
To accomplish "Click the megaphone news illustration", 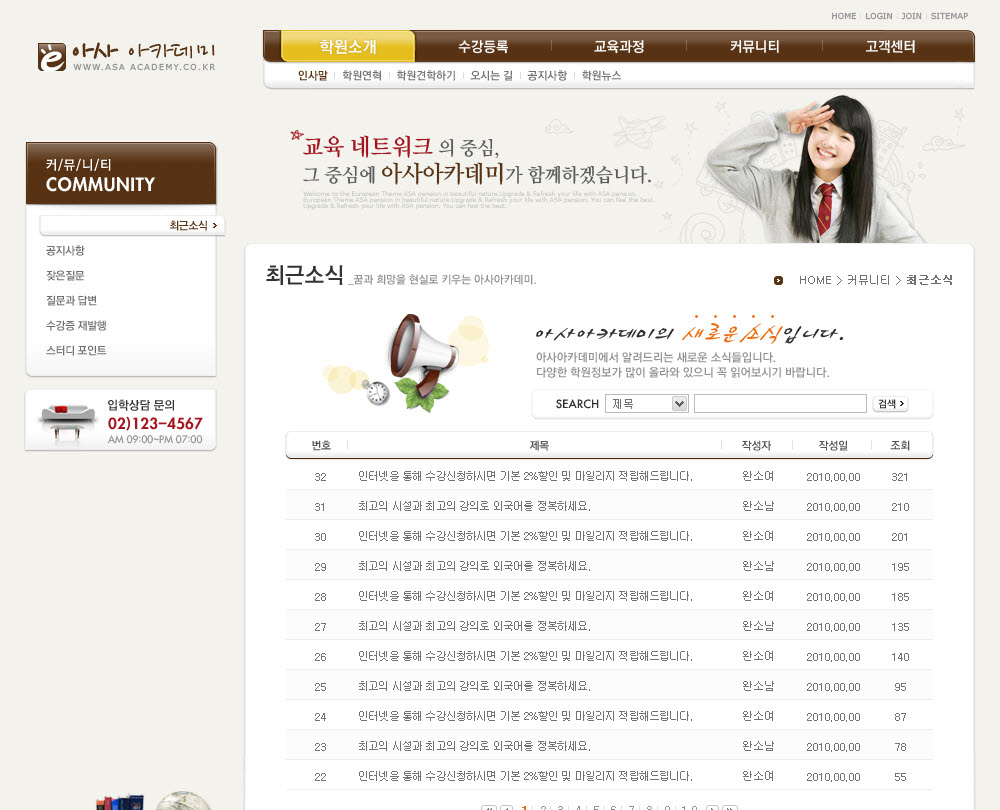I will point(412,361).
